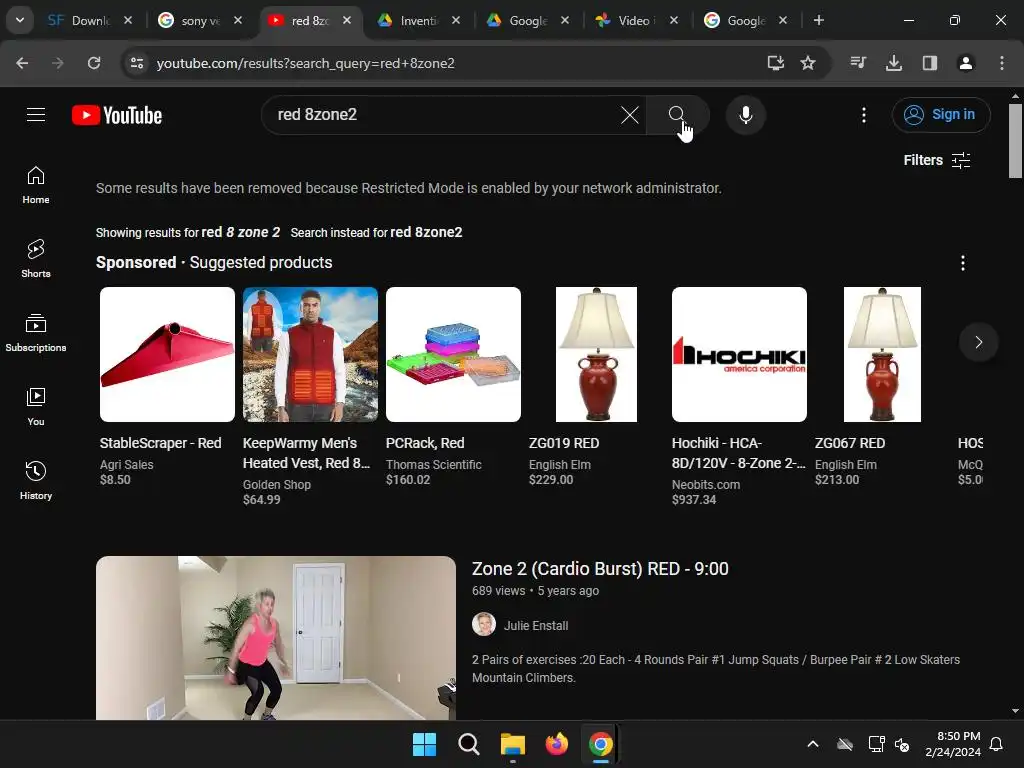The width and height of the screenshot is (1024, 768).
Task: Click Julie Enstall channel avatar
Action: 484,624
